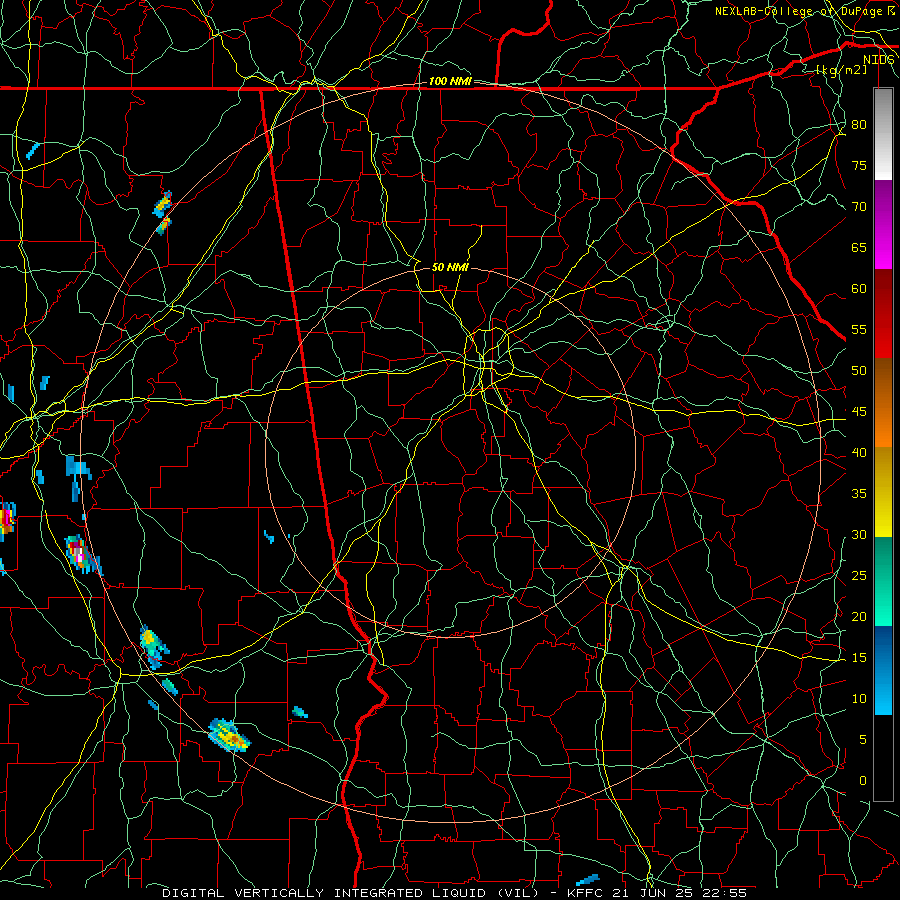Click the NIDS label above the scale
Viewport: 900px width, 900px height.
pyautogui.click(x=879, y=60)
